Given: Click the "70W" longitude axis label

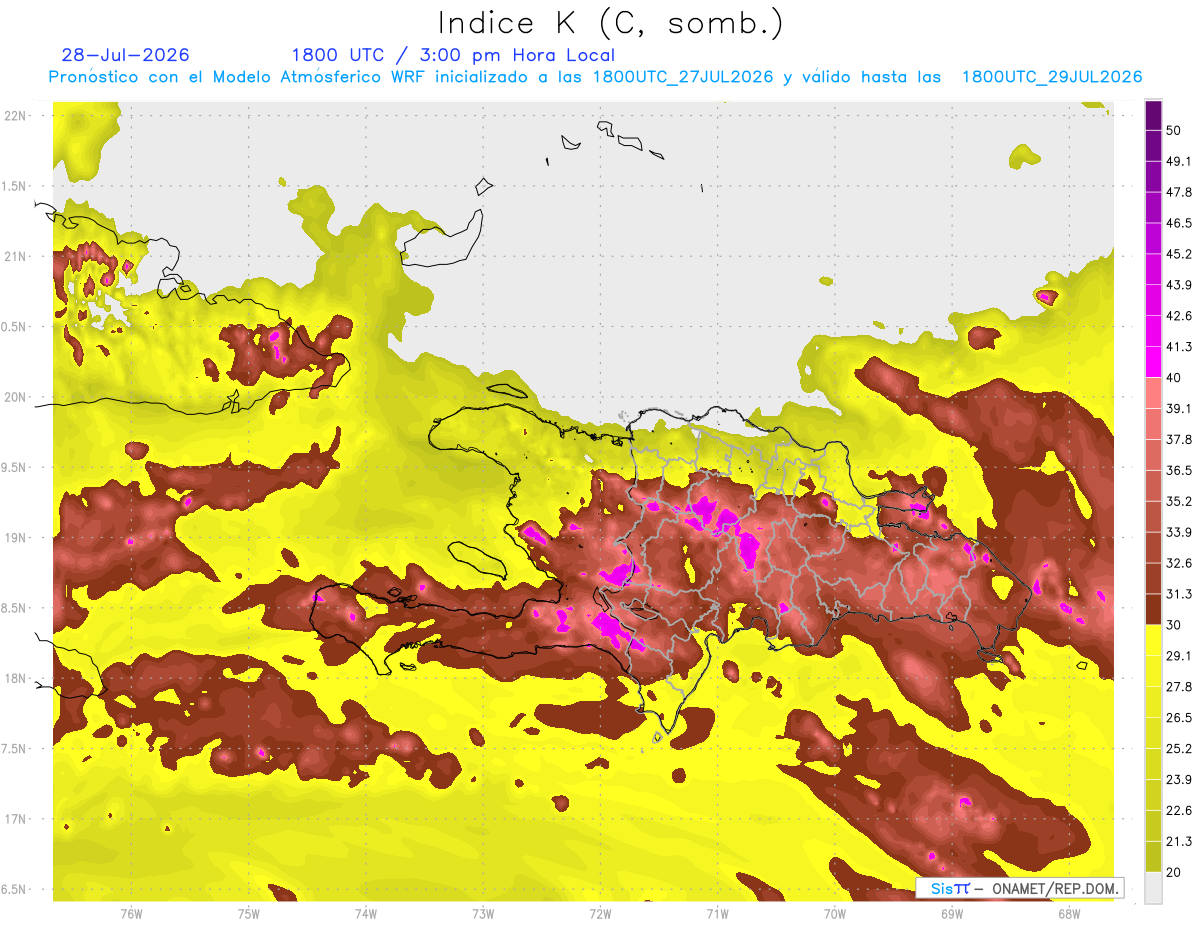Looking at the screenshot, I should coord(835,913).
